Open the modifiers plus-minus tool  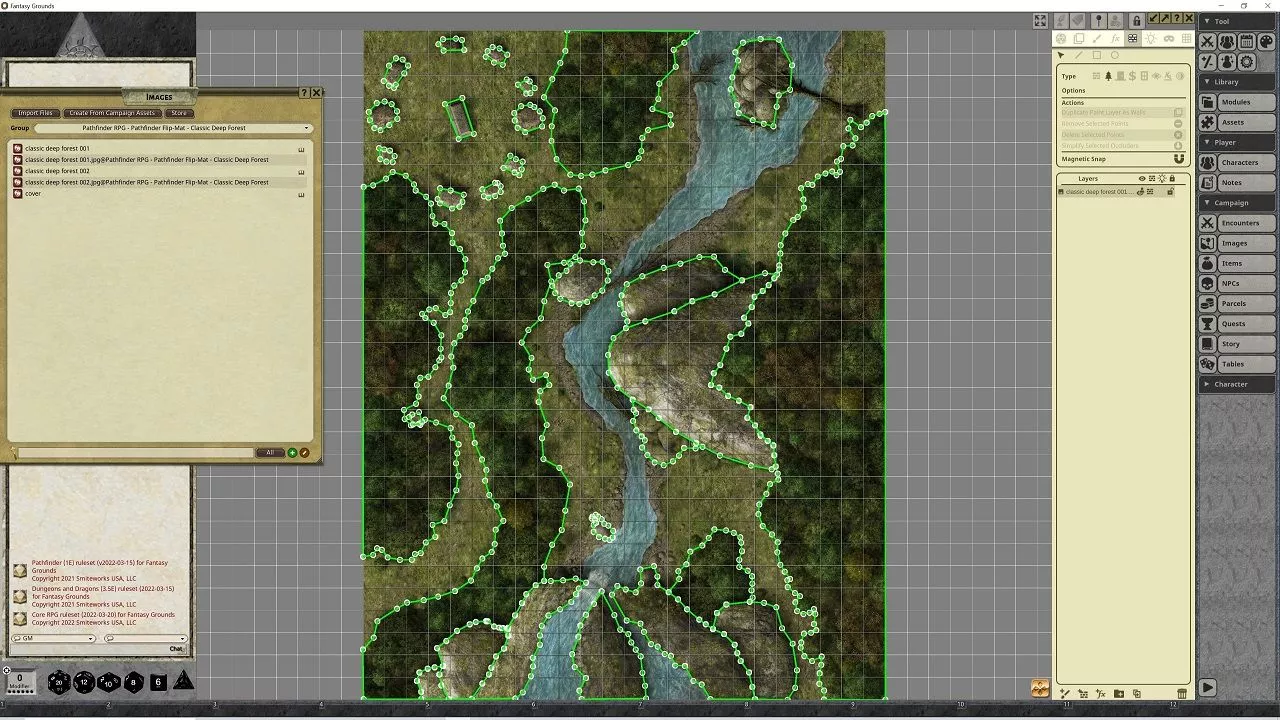coord(1207,62)
